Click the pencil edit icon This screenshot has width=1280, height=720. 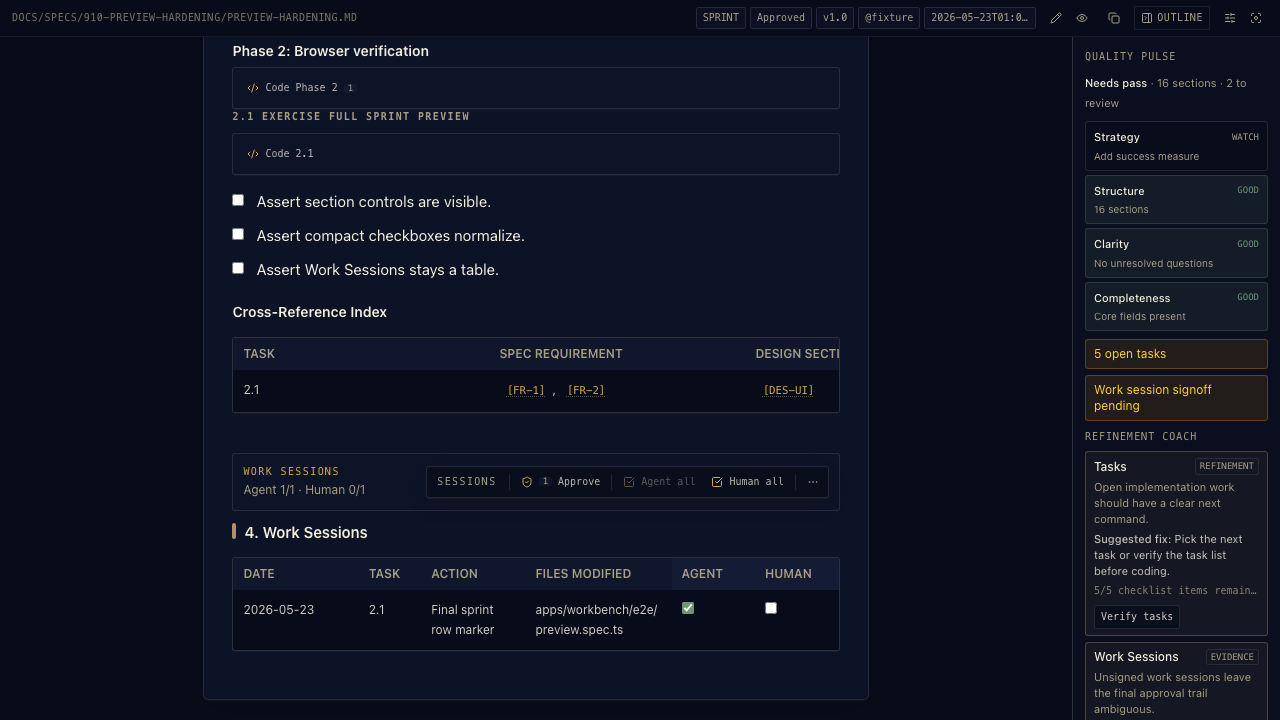point(1056,18)
